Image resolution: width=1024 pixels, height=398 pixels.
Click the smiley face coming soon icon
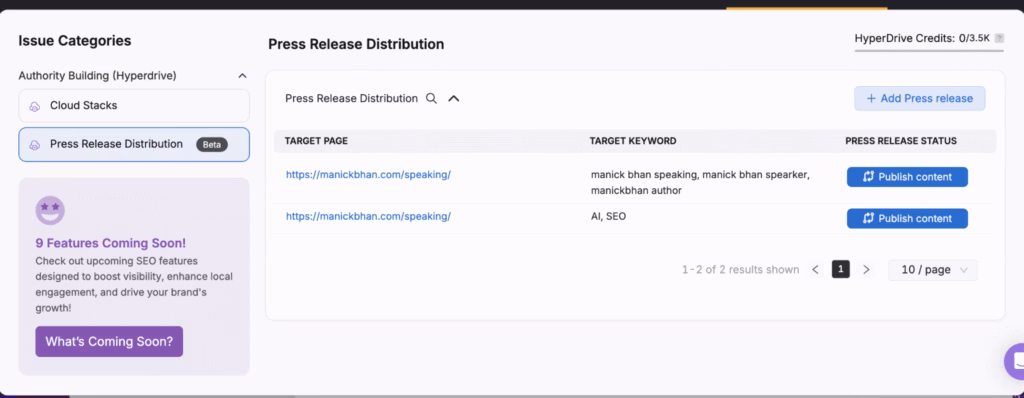point(50,210)
